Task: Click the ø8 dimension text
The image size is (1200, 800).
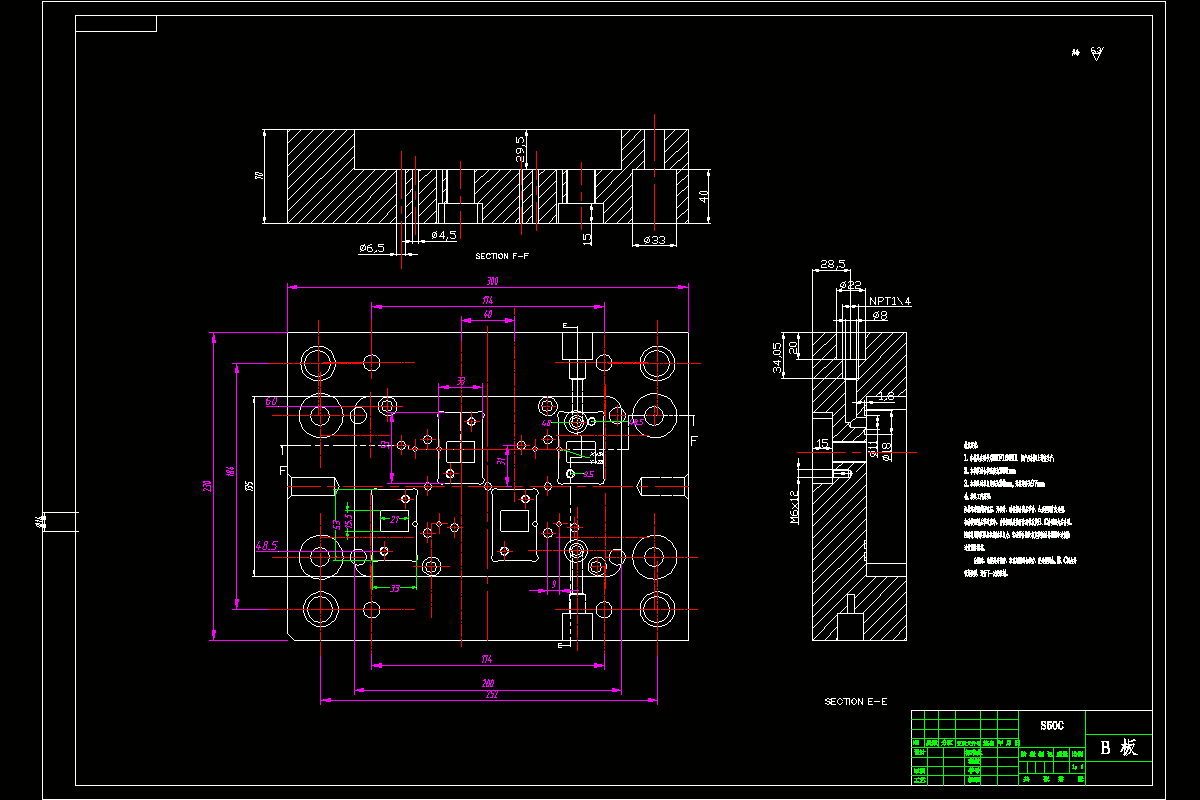Action: pyautogui.click(x=879, y=315)
